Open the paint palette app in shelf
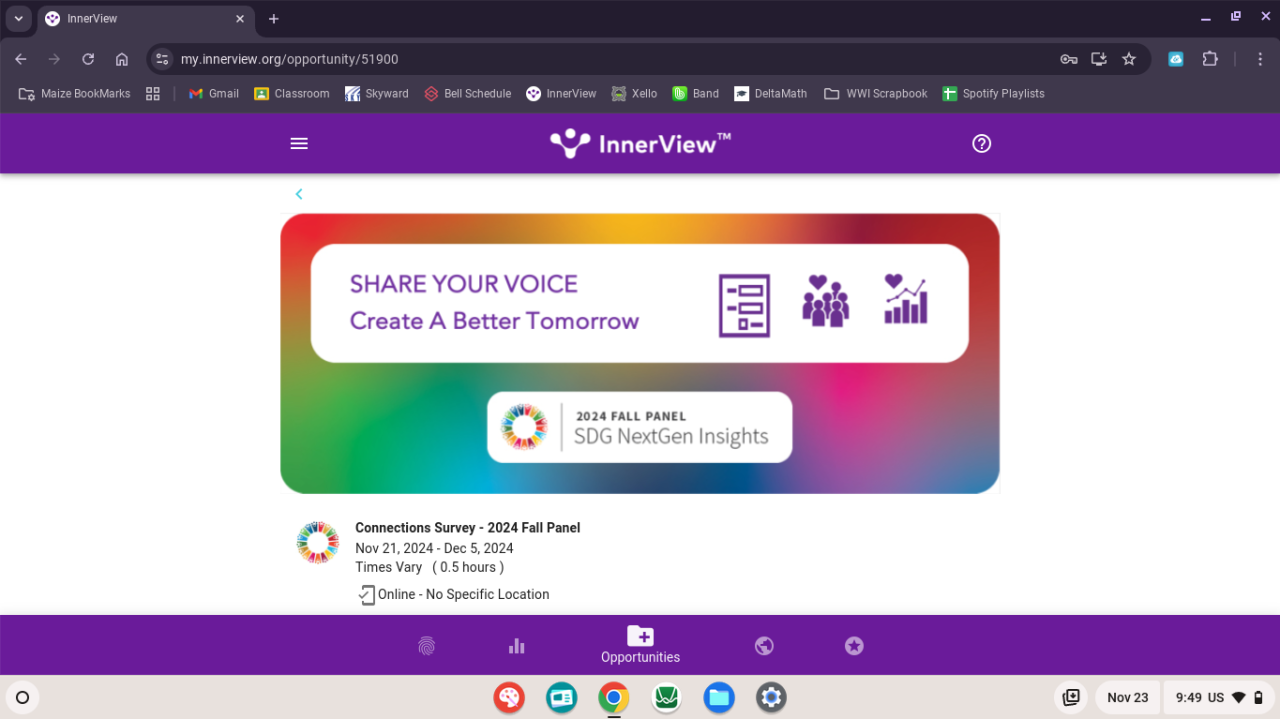1280x719 pixels. 509,697
